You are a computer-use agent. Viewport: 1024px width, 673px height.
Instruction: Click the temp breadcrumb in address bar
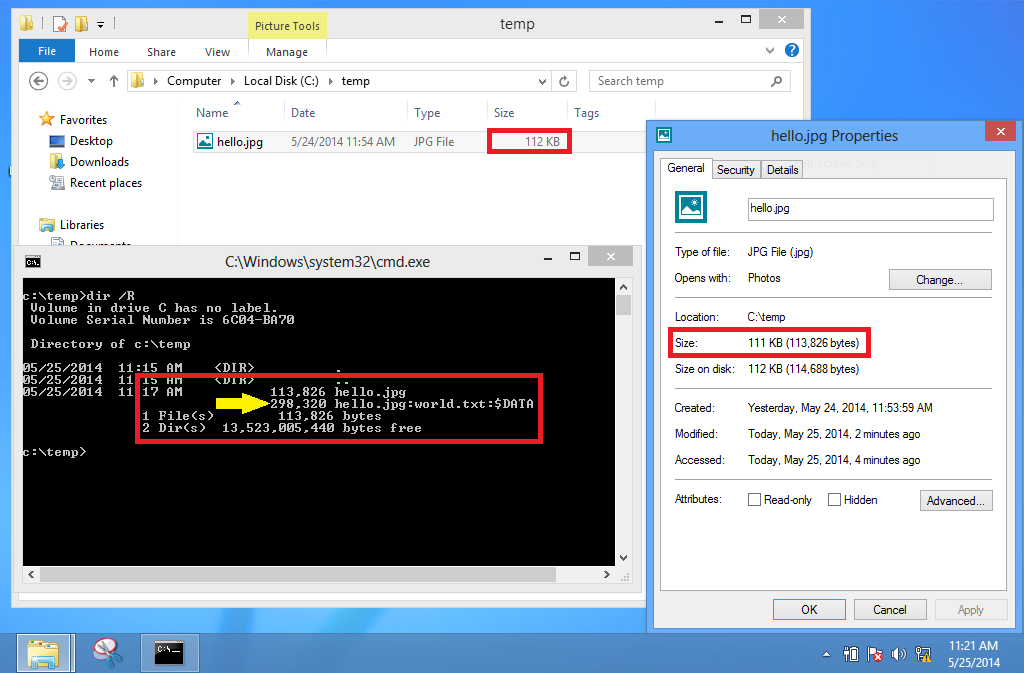(x=356, y=81)
